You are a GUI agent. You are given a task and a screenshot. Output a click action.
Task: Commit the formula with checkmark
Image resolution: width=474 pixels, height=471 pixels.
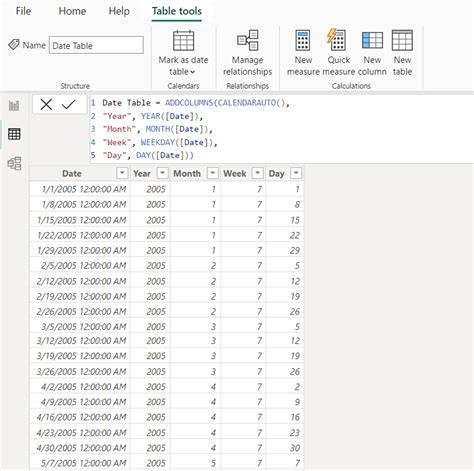[68, 105]
